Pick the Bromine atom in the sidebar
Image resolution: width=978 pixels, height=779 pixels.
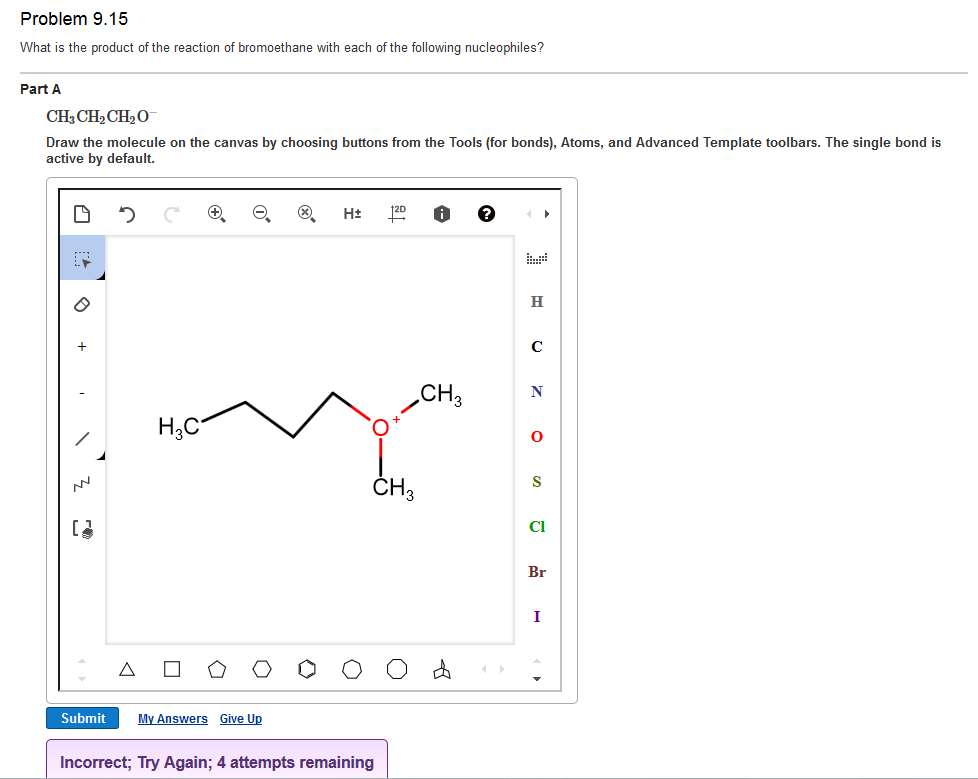tap(537, 572)
